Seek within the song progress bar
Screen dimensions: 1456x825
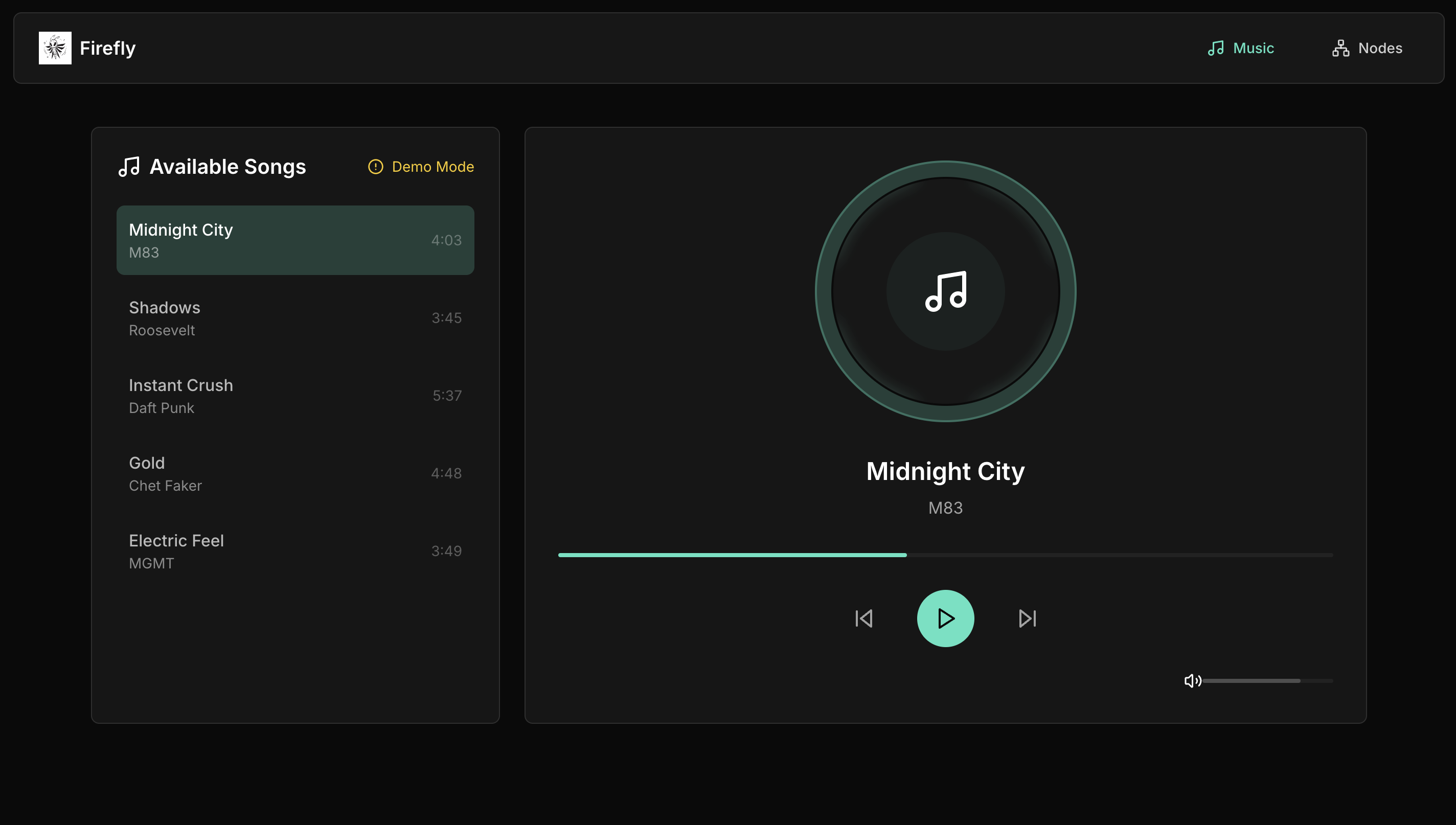point(946,555)
